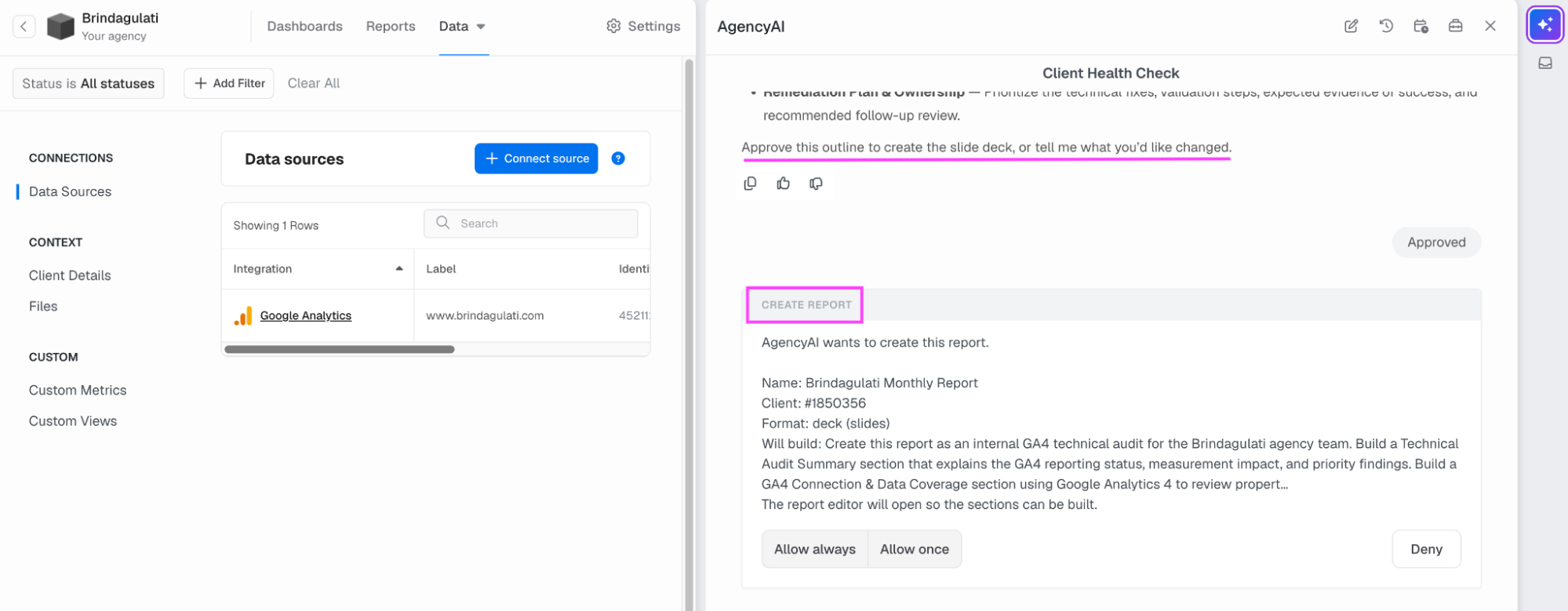Screen dimensions: 1568x611
Task: Click the data sources Search field
Action: 531,224
